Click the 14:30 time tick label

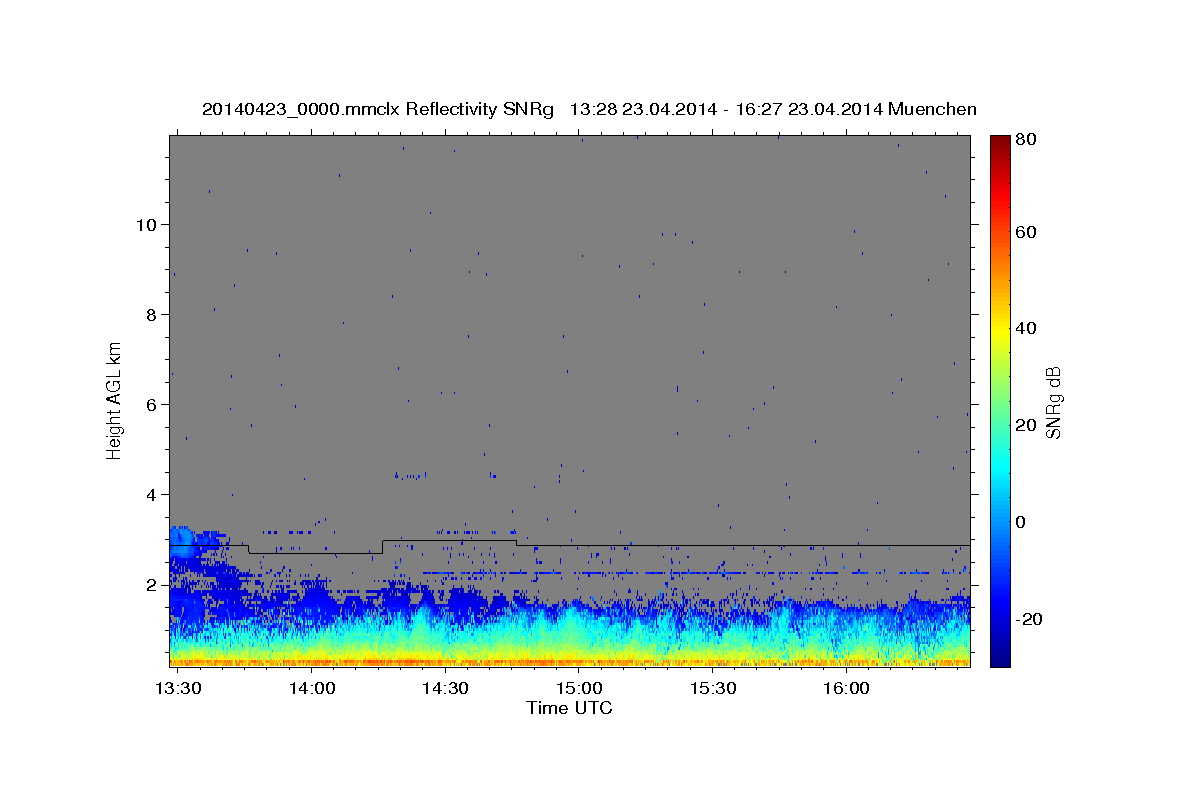(x=445, y=689)
